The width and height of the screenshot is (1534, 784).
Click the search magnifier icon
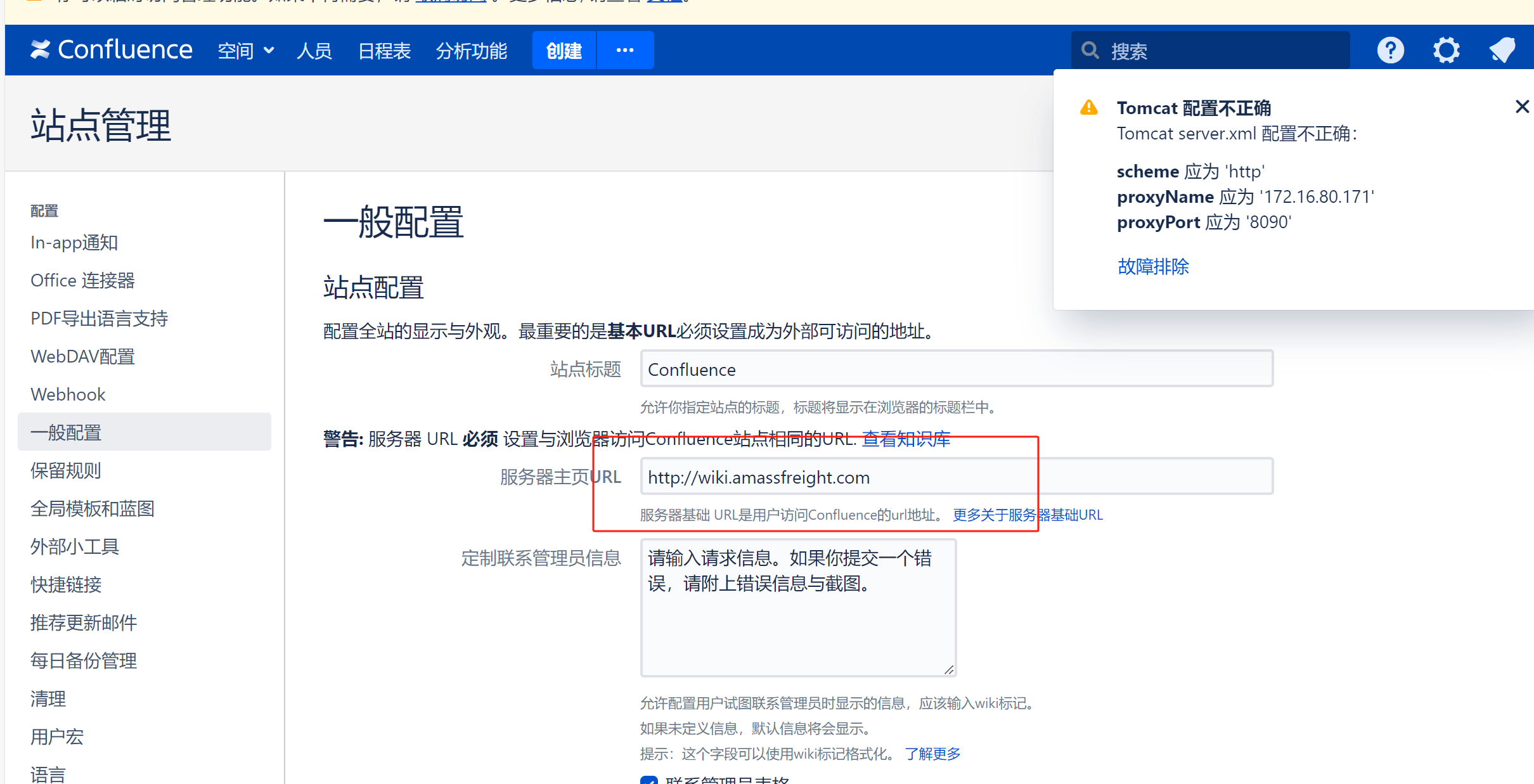tap(1090, 51)
